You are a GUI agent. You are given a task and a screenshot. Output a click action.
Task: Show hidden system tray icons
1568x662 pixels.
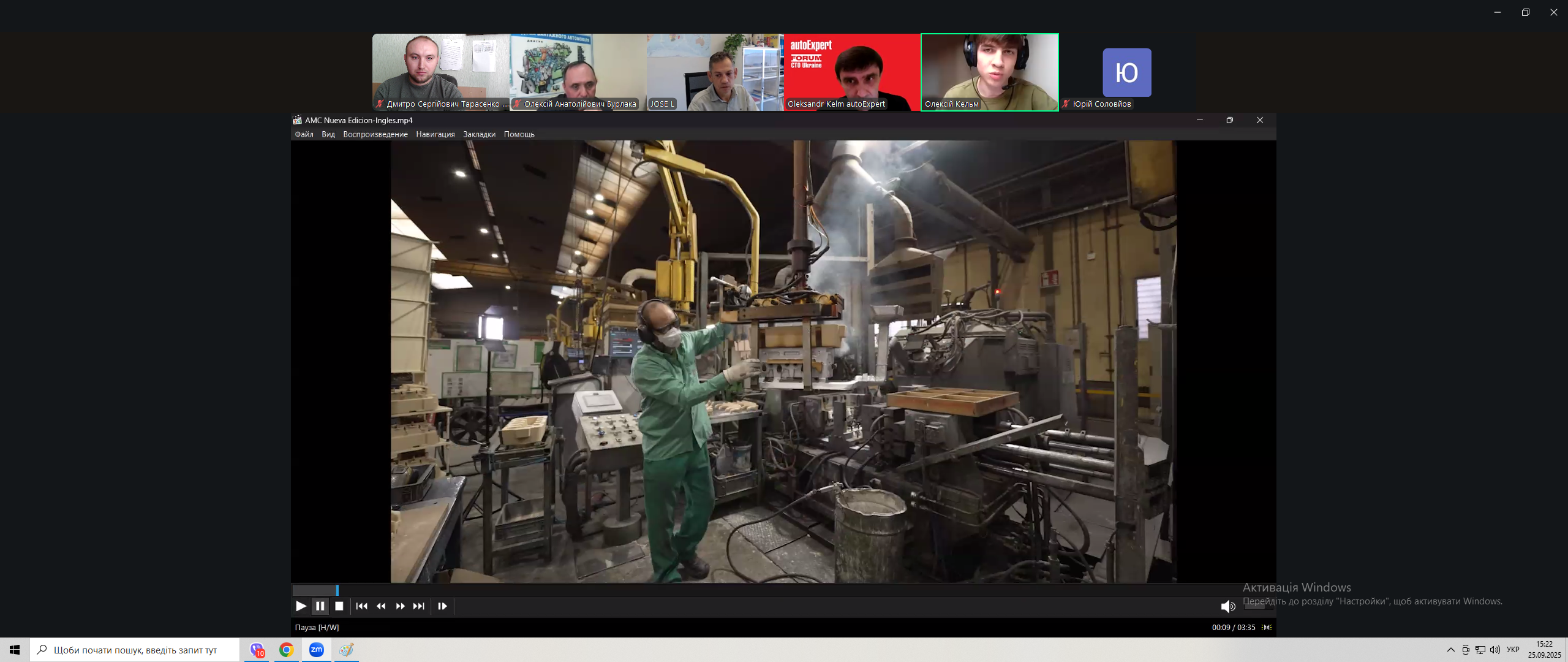1450,650
